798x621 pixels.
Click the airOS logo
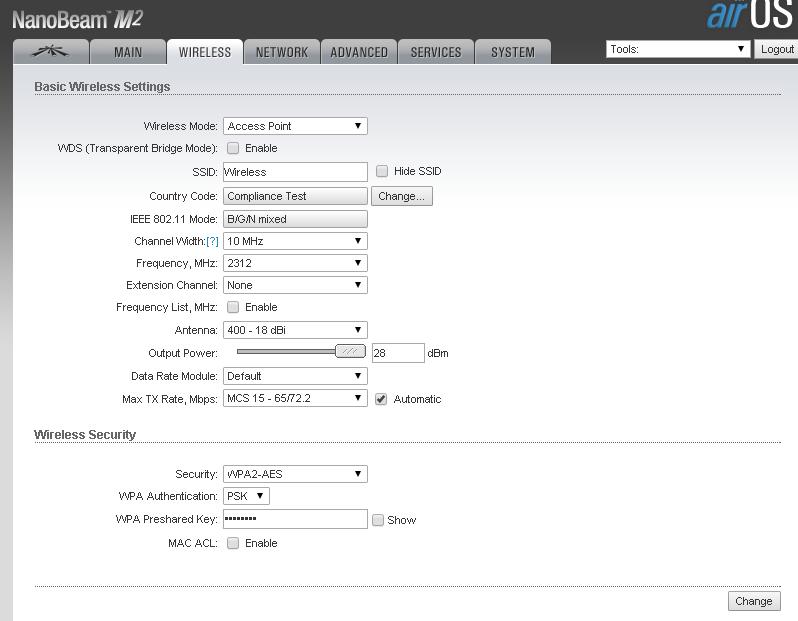751,14
